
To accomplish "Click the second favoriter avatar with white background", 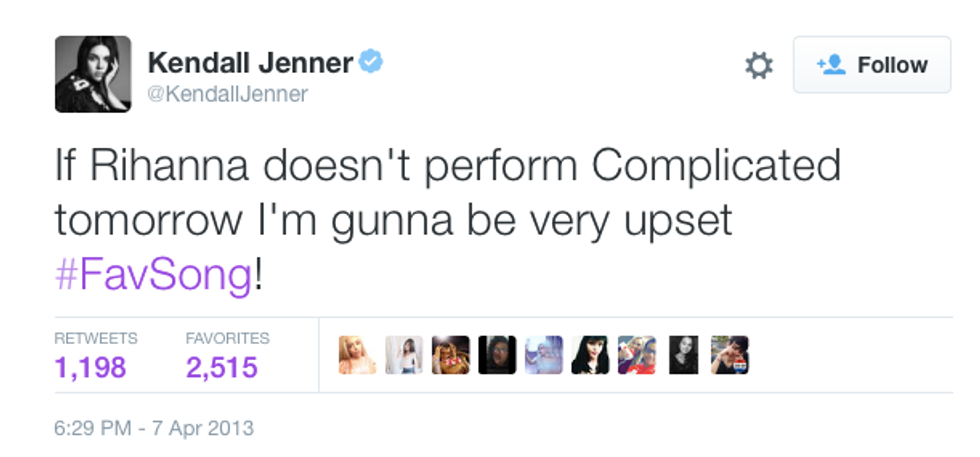I will pos(404,355).
